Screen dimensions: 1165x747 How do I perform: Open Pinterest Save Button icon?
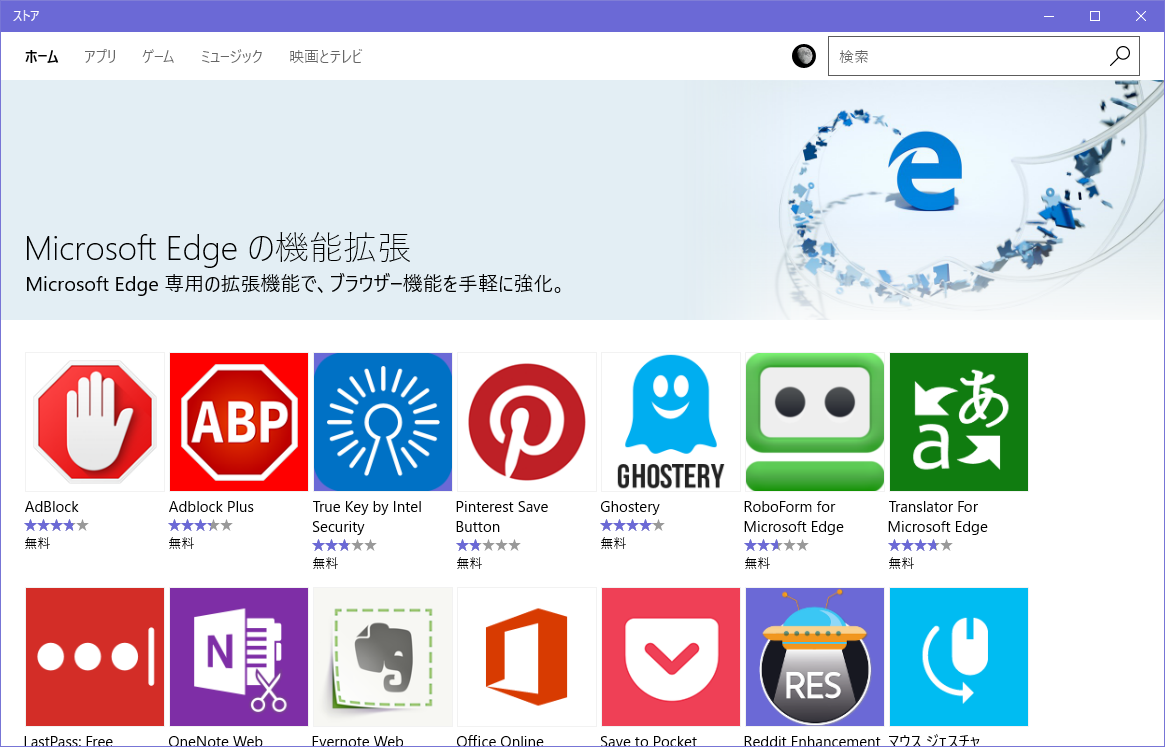(x=527, y=422)
